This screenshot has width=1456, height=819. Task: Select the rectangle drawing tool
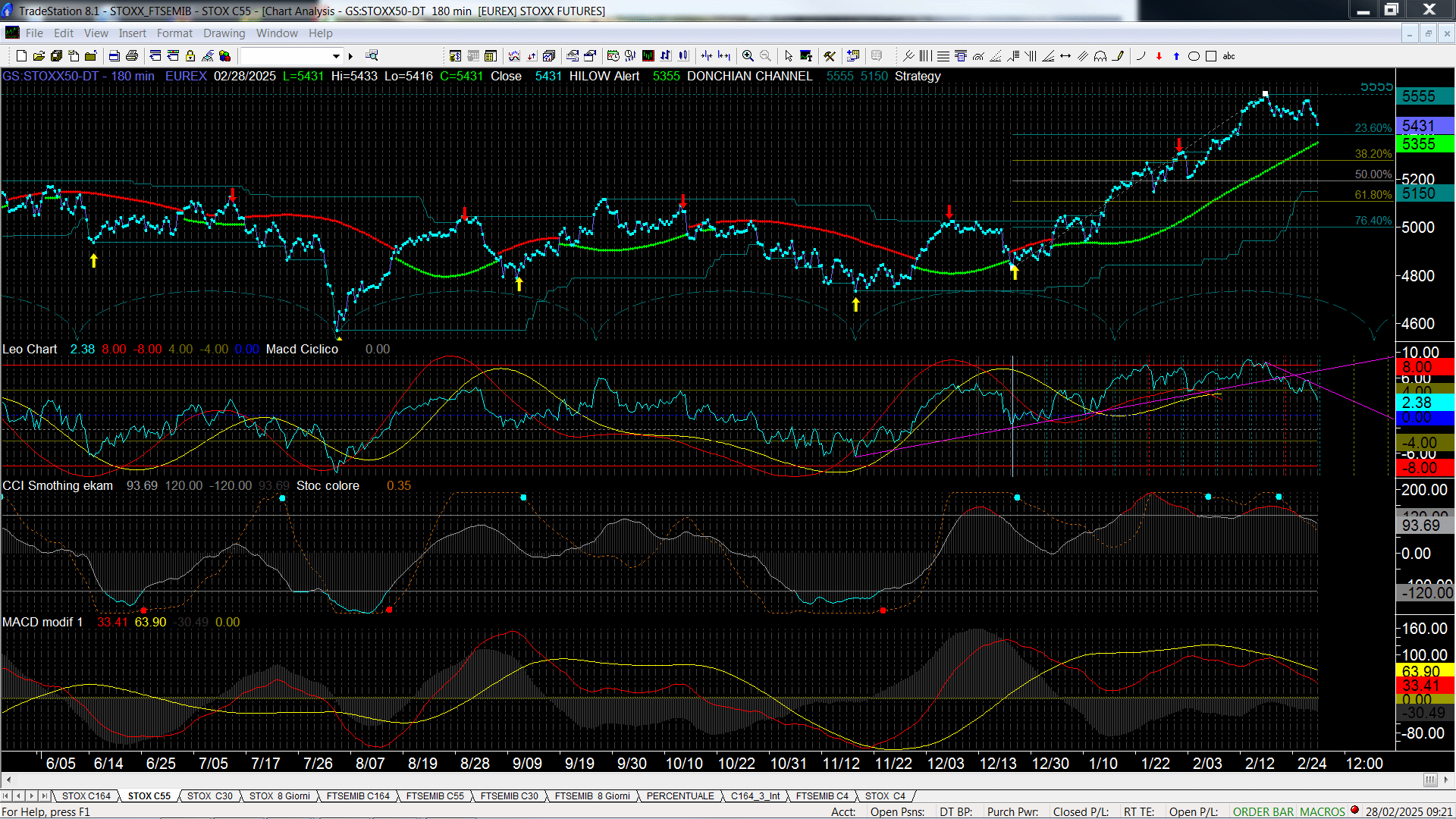click(1211, 56)
